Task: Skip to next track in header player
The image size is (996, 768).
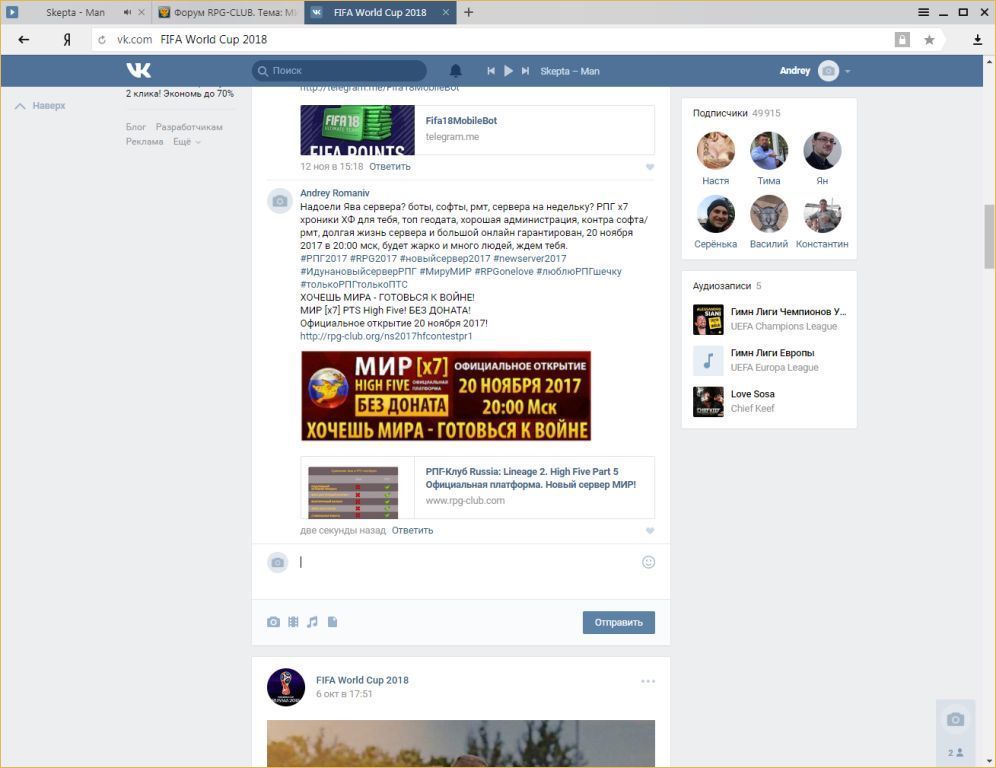Action: [525, 71]
